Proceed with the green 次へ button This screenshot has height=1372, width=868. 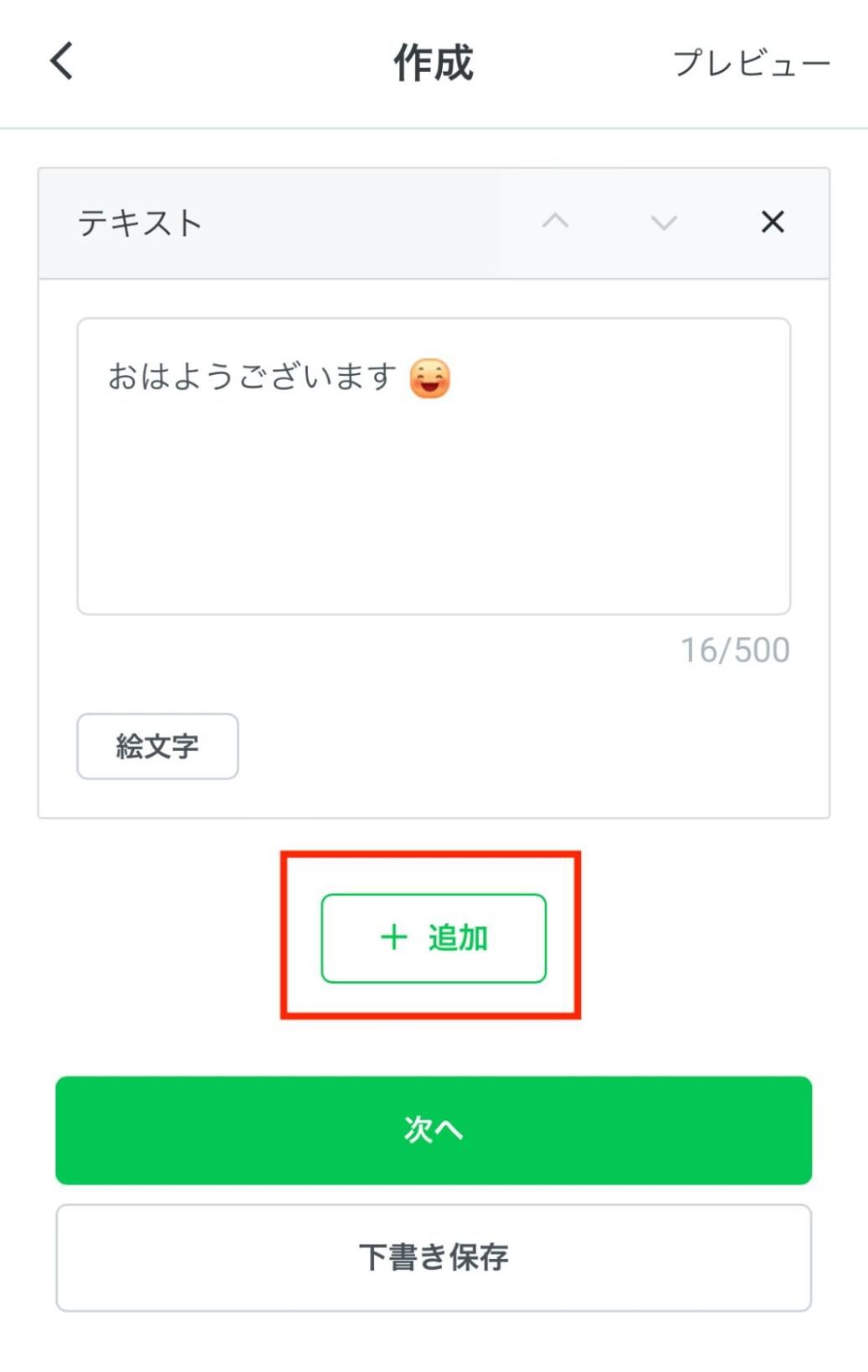(434, 1130)
